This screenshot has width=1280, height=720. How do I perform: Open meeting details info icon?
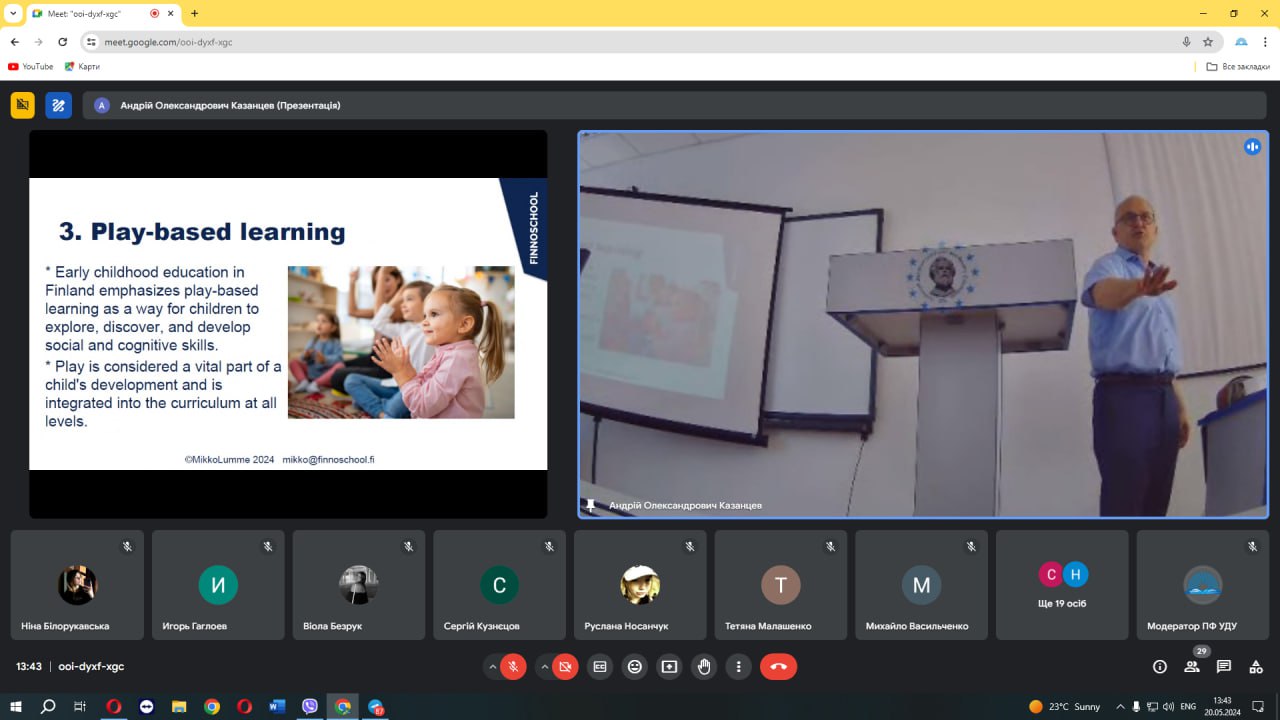coord(1159,667)
